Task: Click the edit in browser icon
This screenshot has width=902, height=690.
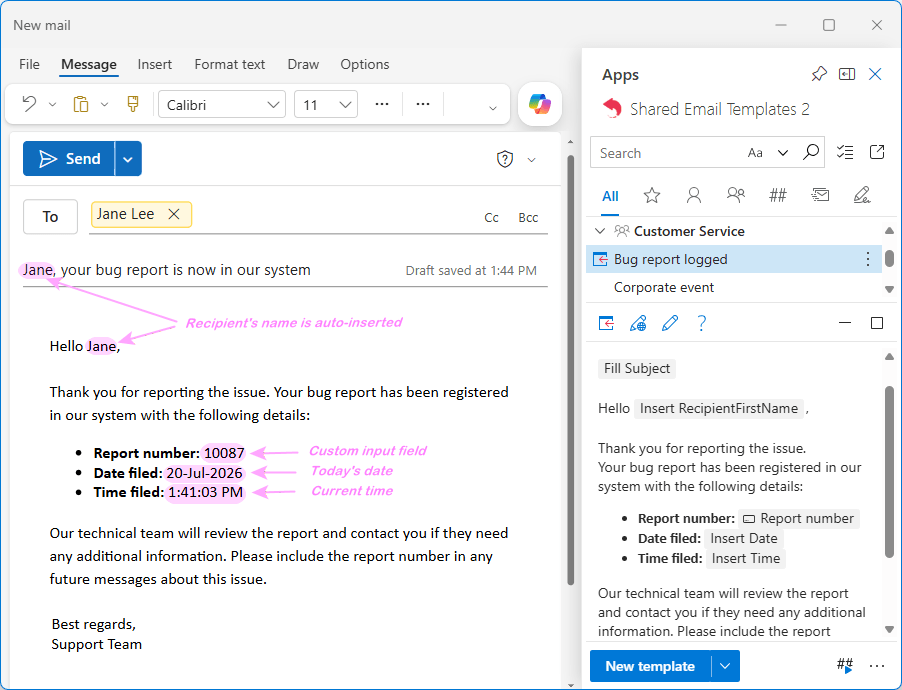Action: pyautogui.click(x=638, y=323)
